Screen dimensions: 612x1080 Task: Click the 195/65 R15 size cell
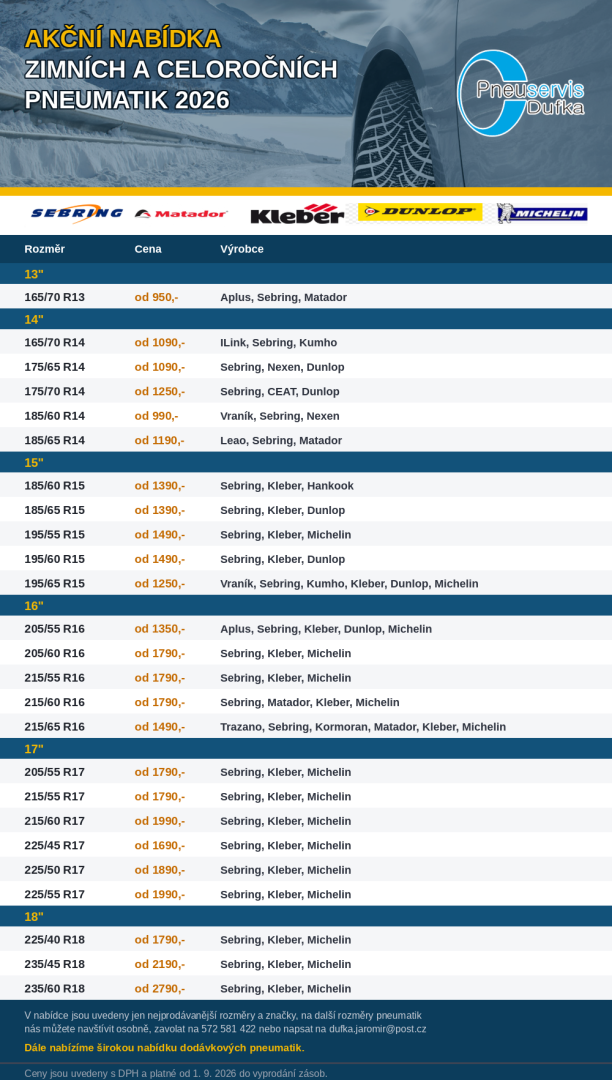tap(54, 584)
